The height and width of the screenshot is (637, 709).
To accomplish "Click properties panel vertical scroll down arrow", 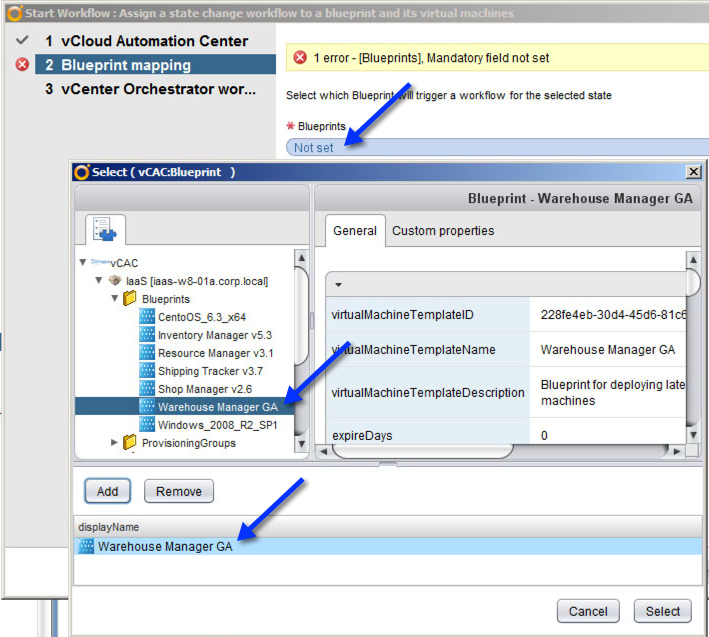I will 693,435.
